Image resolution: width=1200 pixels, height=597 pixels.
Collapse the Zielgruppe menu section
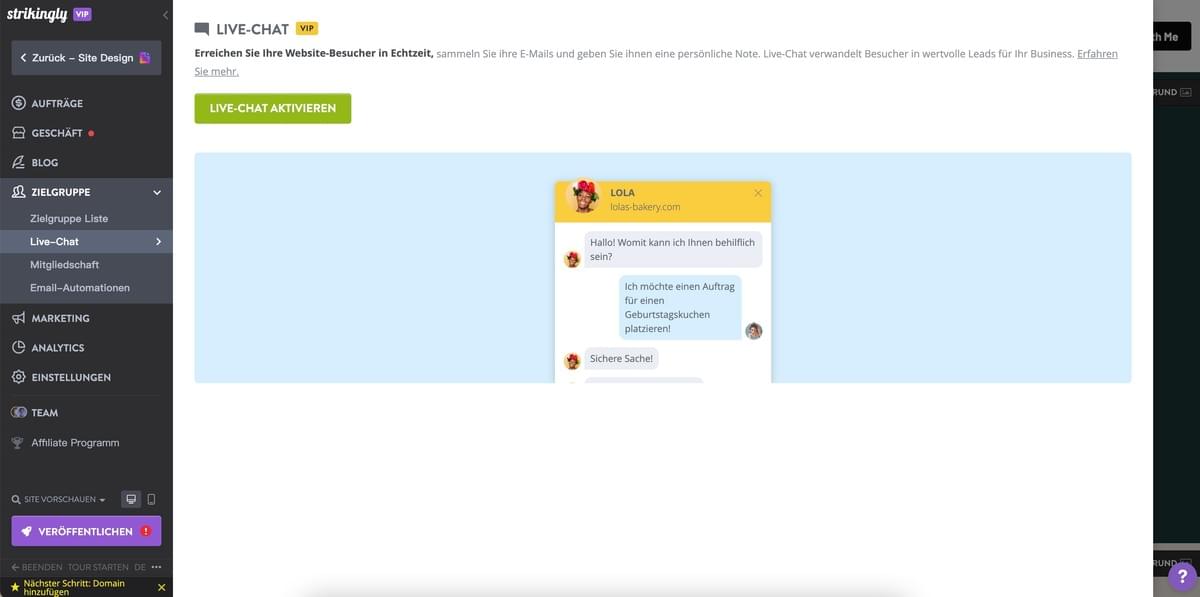pos(156,191)
